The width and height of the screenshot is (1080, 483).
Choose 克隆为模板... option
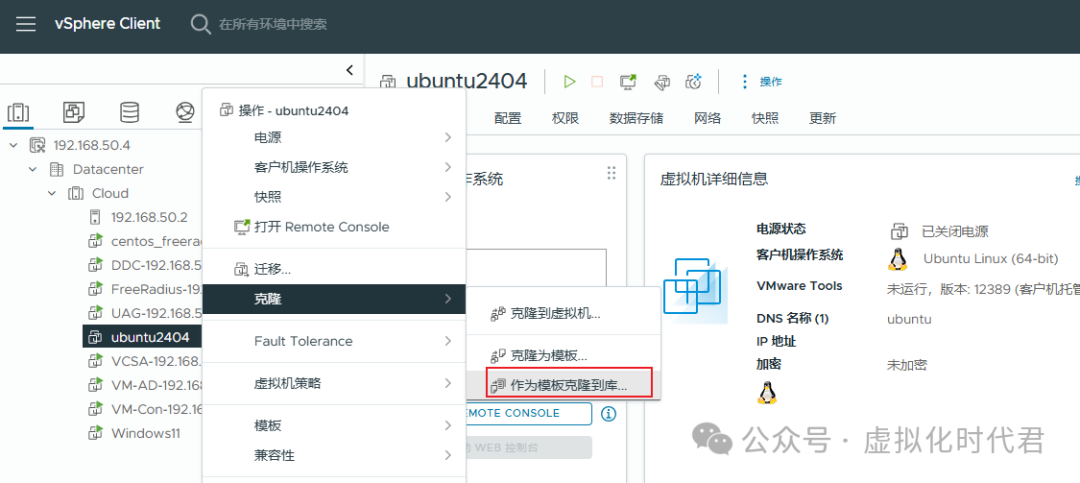click(563, 356)
